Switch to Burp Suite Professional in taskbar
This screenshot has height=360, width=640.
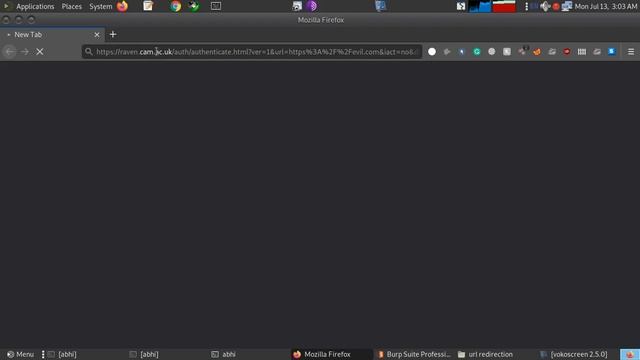pyautogui.click(x=414, y=354)
